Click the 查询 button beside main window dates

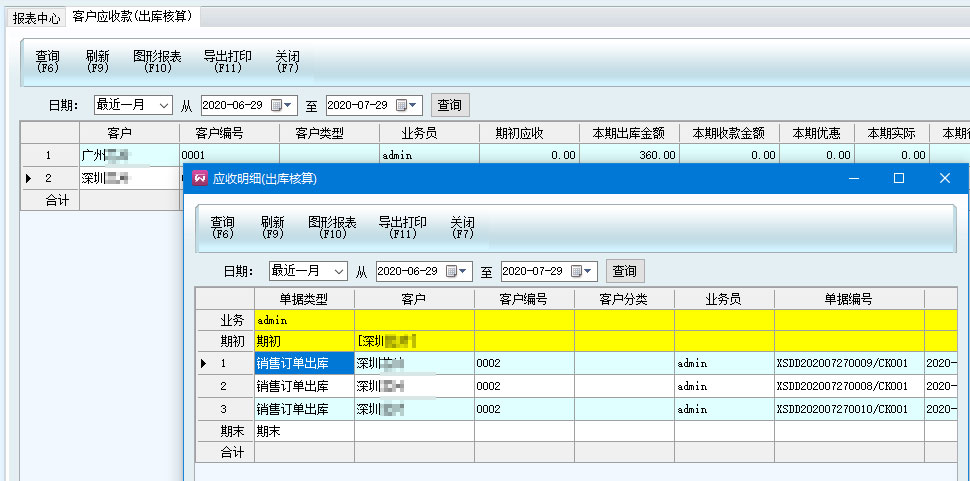click(x=450, y=105)
